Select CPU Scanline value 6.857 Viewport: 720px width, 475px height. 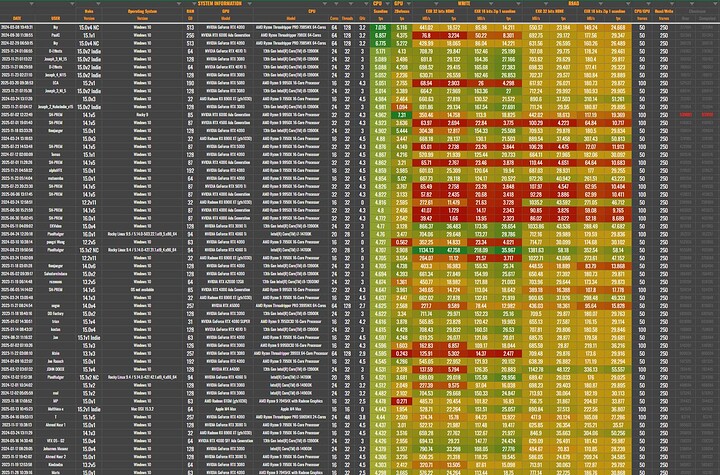[381, 35]
